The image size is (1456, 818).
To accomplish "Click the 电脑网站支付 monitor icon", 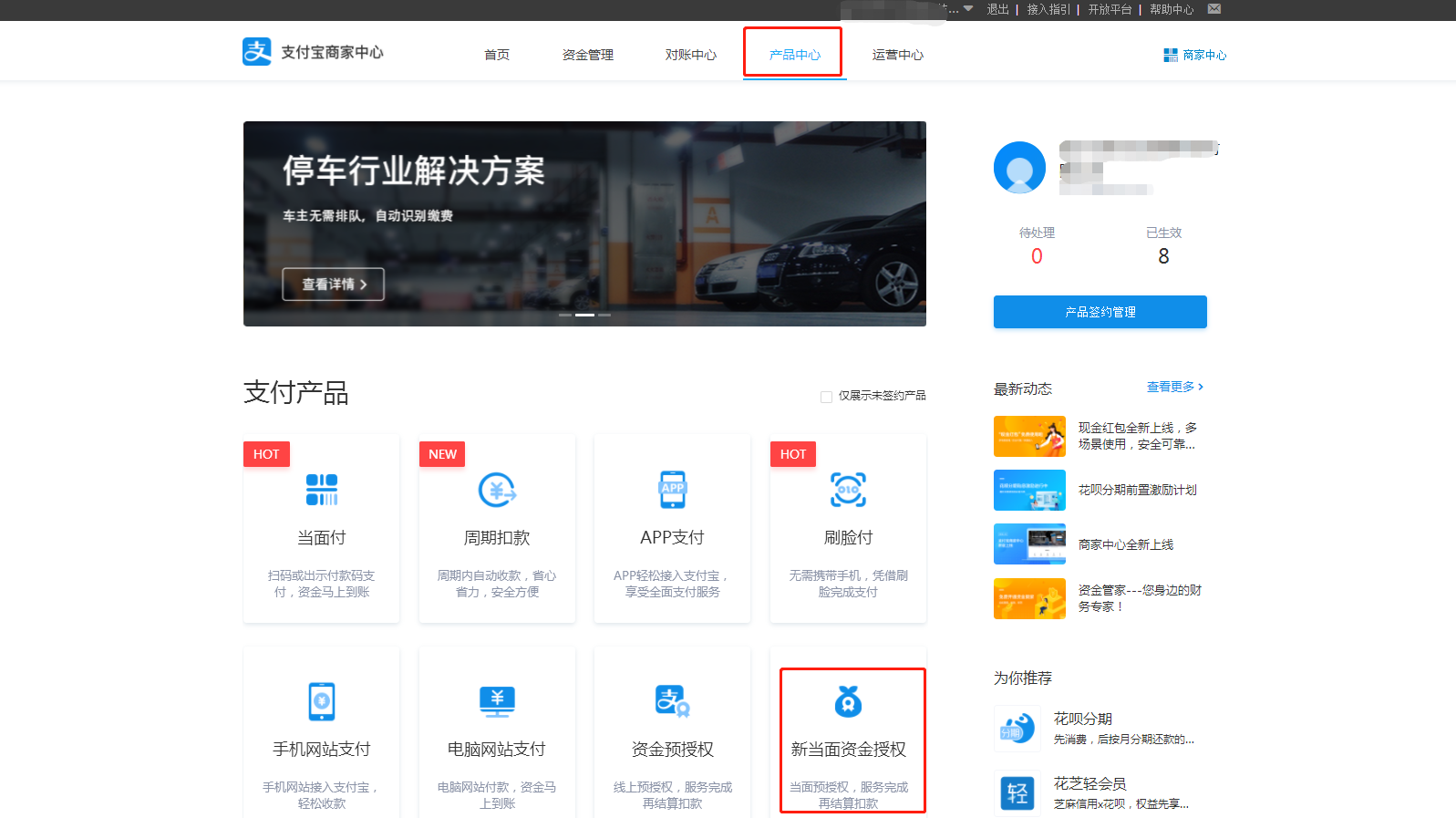I will tap(497, 701).
